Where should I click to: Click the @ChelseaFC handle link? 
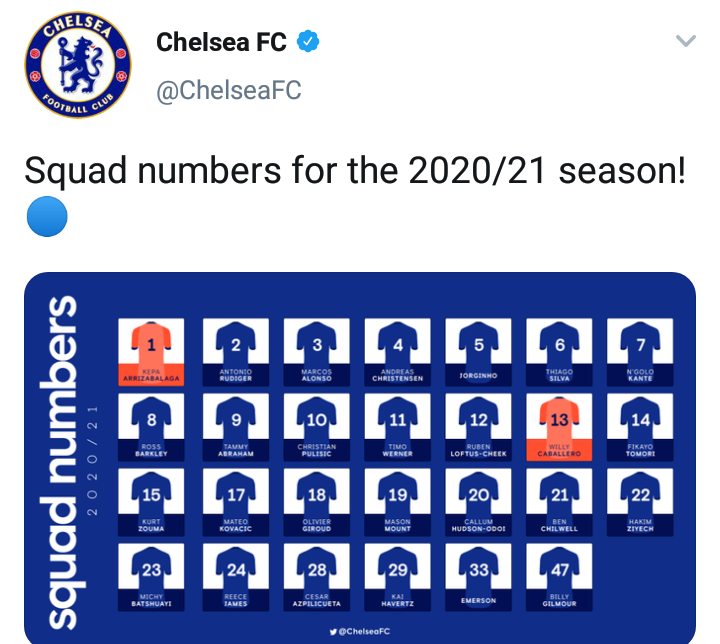(228, 91)
